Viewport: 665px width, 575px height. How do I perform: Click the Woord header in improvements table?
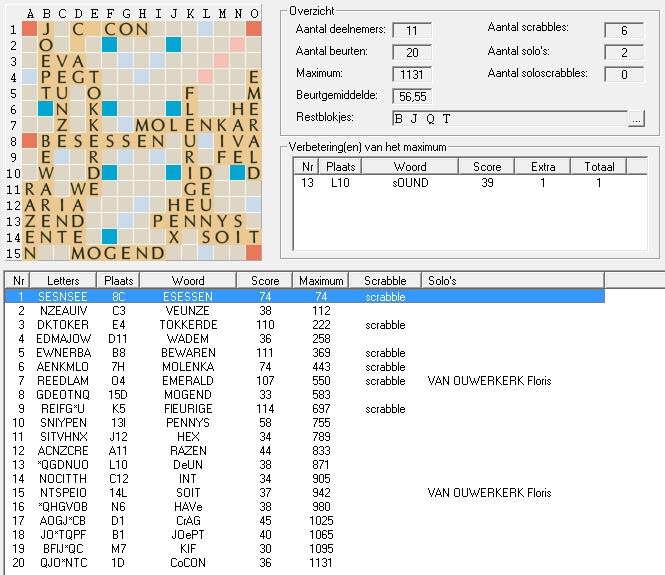pos(410,167)
